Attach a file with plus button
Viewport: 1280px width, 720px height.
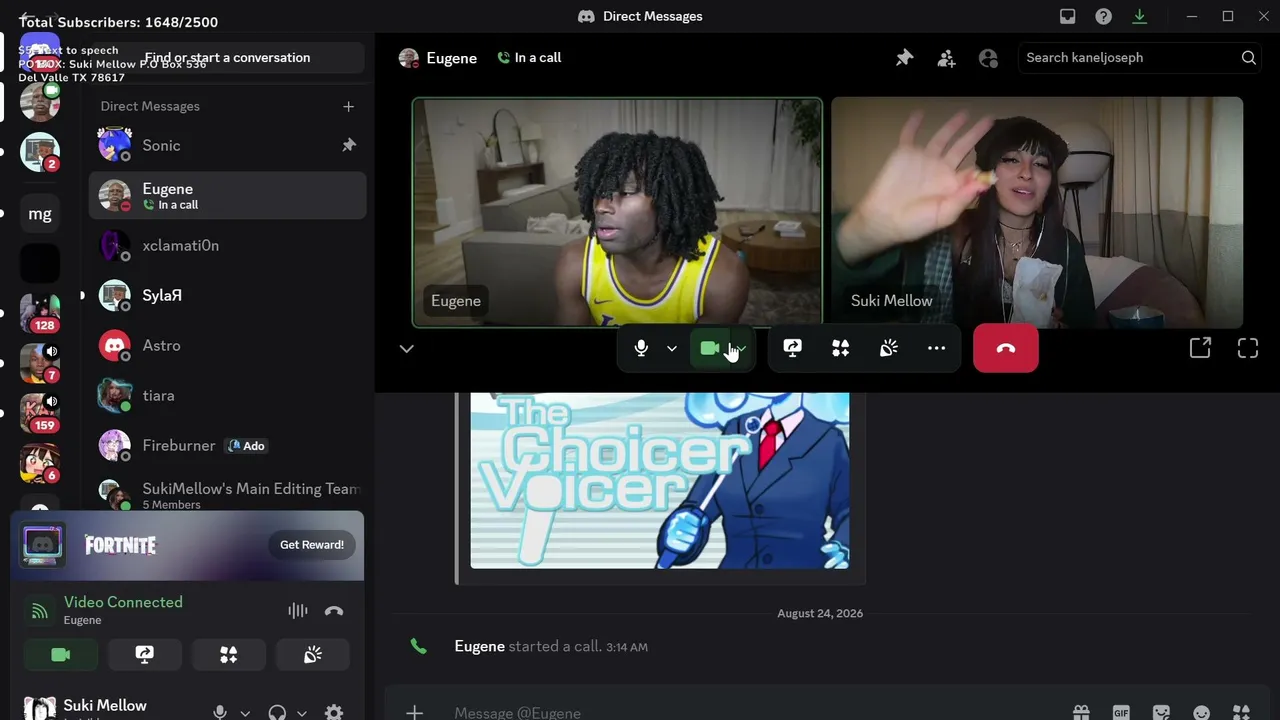coord(414,712)
